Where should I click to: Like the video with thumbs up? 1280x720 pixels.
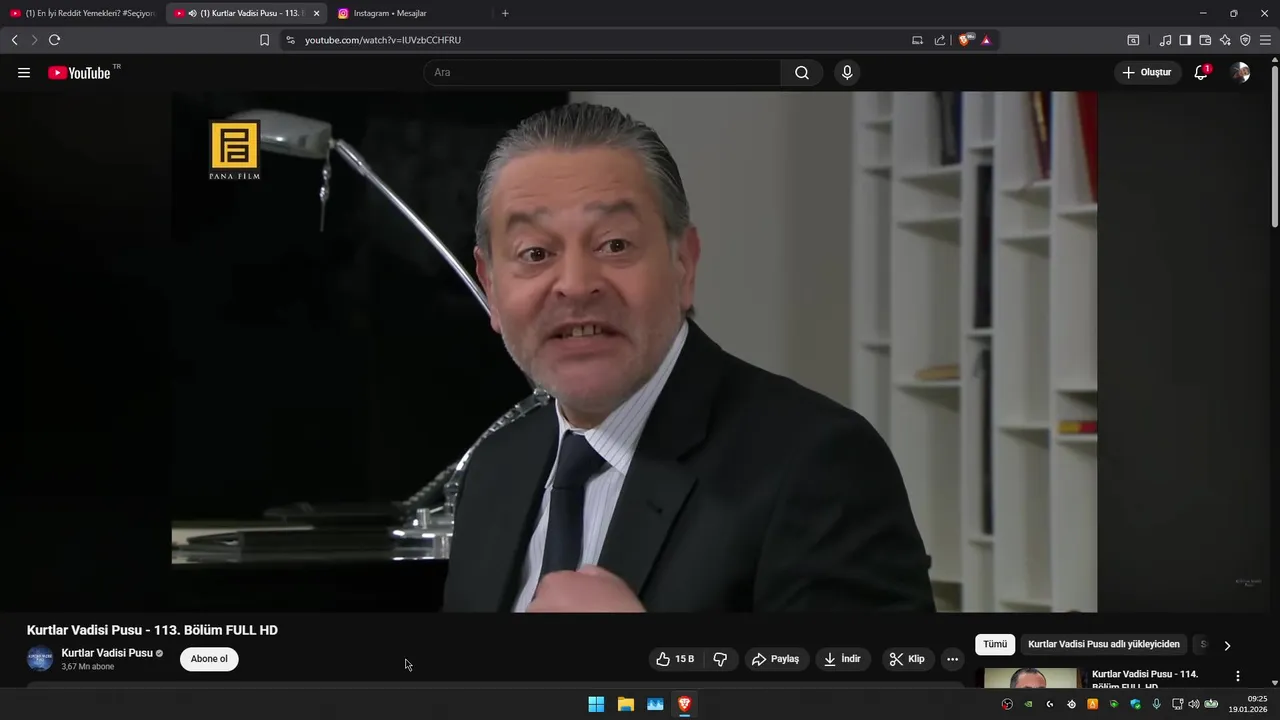pos(675,659)
